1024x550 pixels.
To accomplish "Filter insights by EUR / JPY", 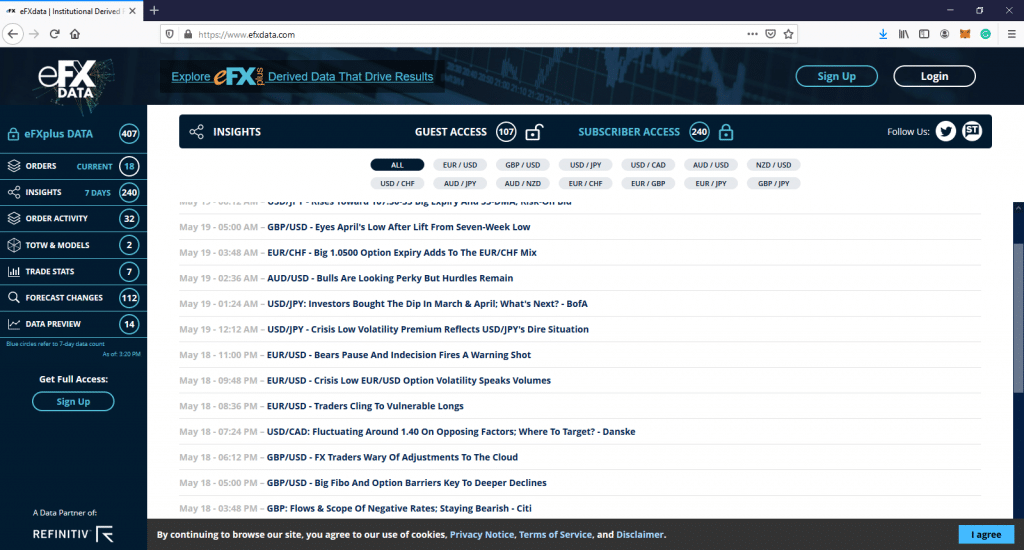I will click(711, 184).
